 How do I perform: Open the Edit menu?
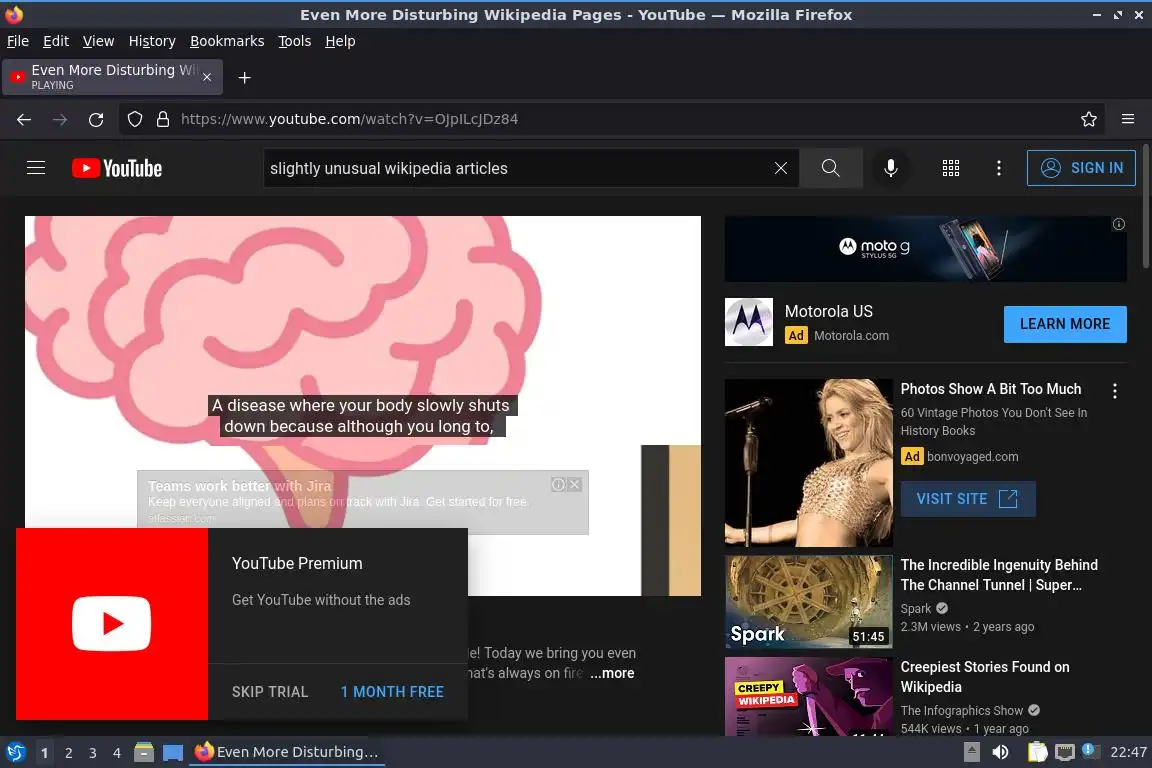(56, 41)
